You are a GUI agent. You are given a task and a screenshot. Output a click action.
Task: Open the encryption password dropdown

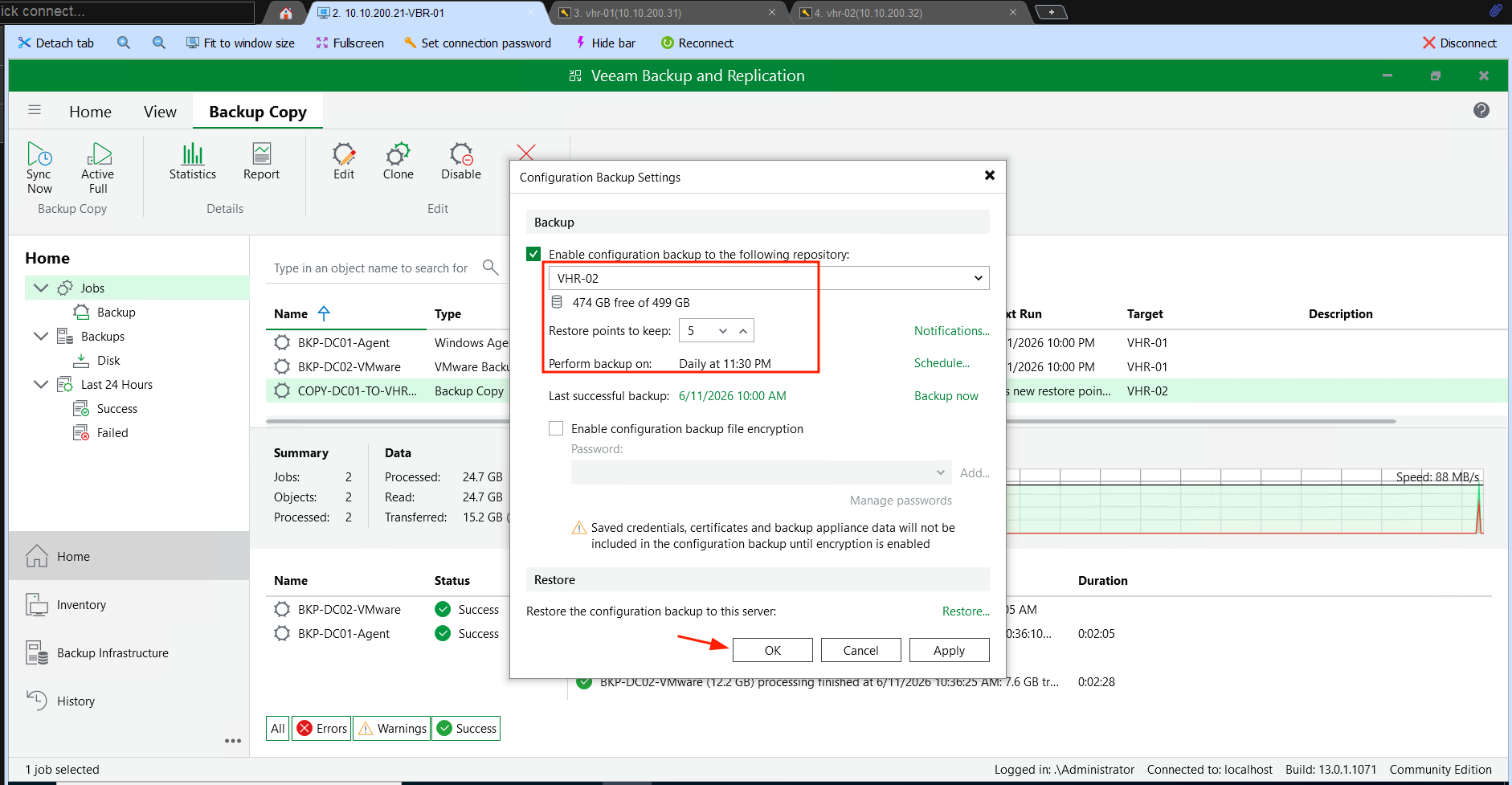pyautogui.click(x=940, y=472)
